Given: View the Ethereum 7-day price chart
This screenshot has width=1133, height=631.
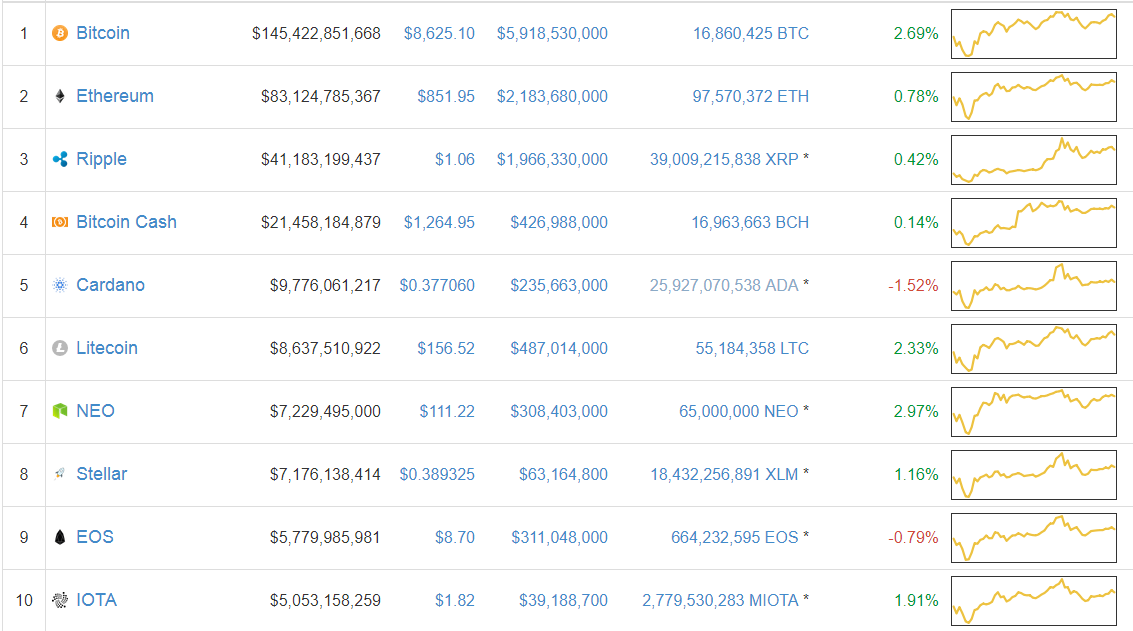Looking at the screenshot, I should [x=1033, y=96].
